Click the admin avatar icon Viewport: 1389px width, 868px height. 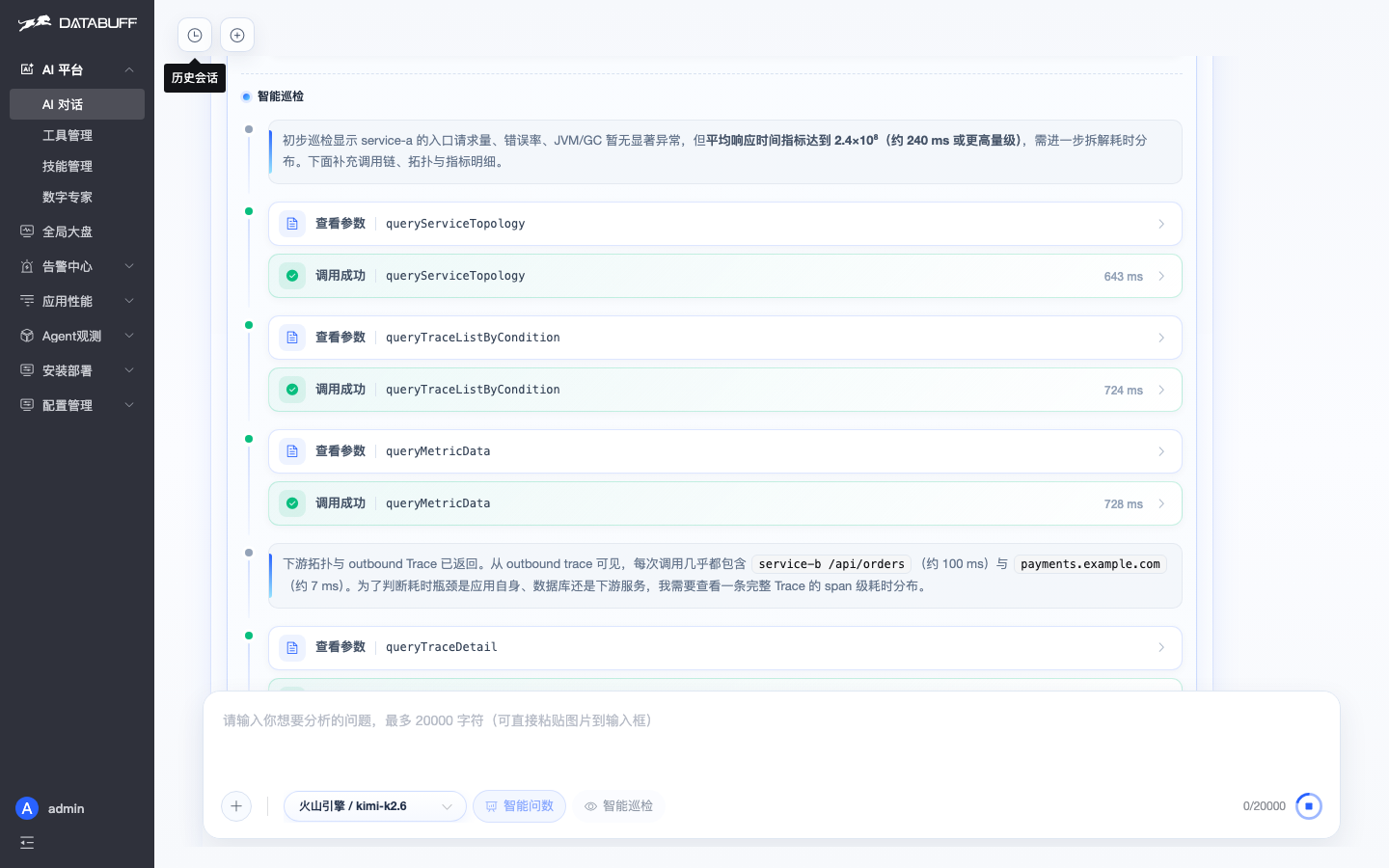tap(27, 808)
